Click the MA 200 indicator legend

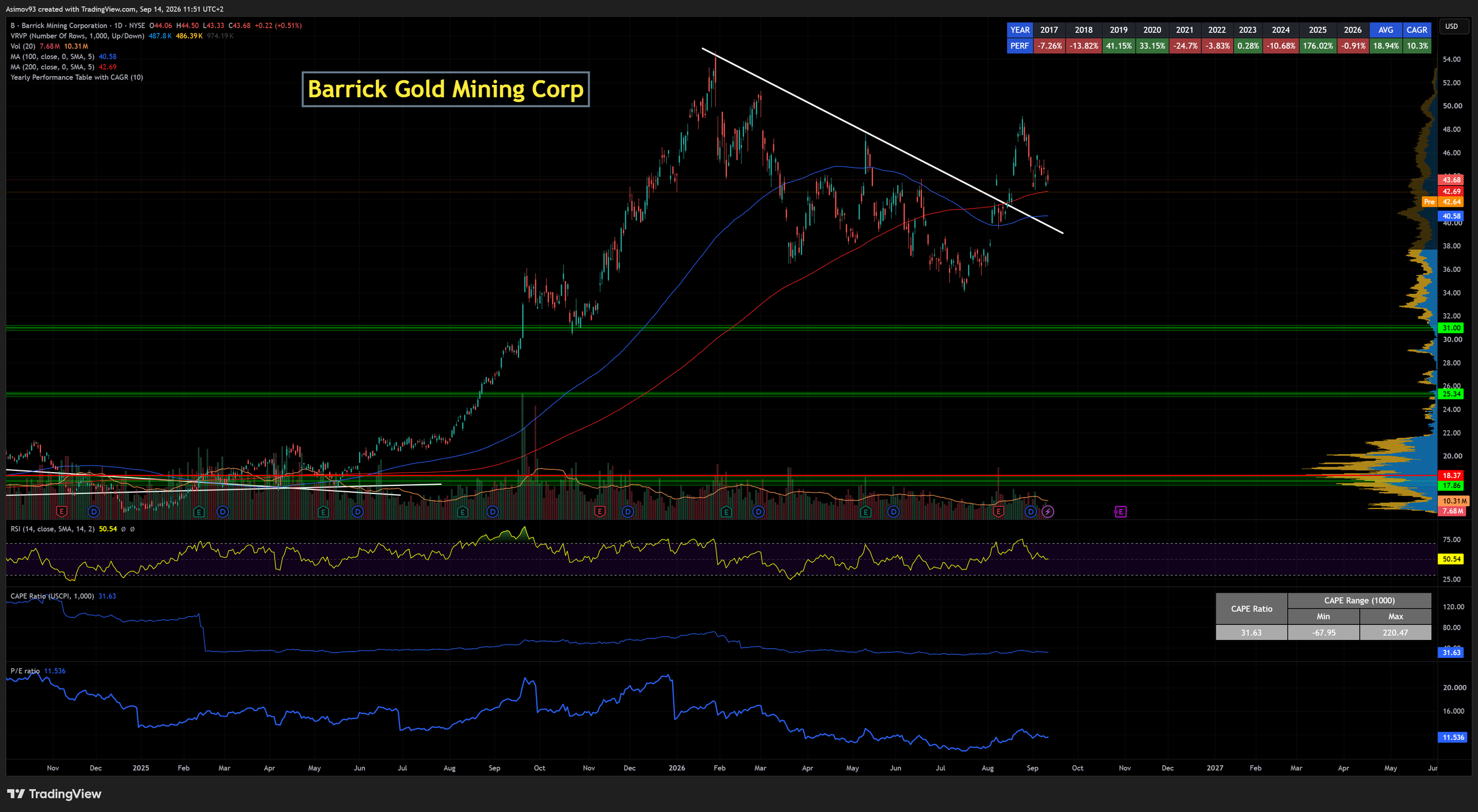click(52, 67)
